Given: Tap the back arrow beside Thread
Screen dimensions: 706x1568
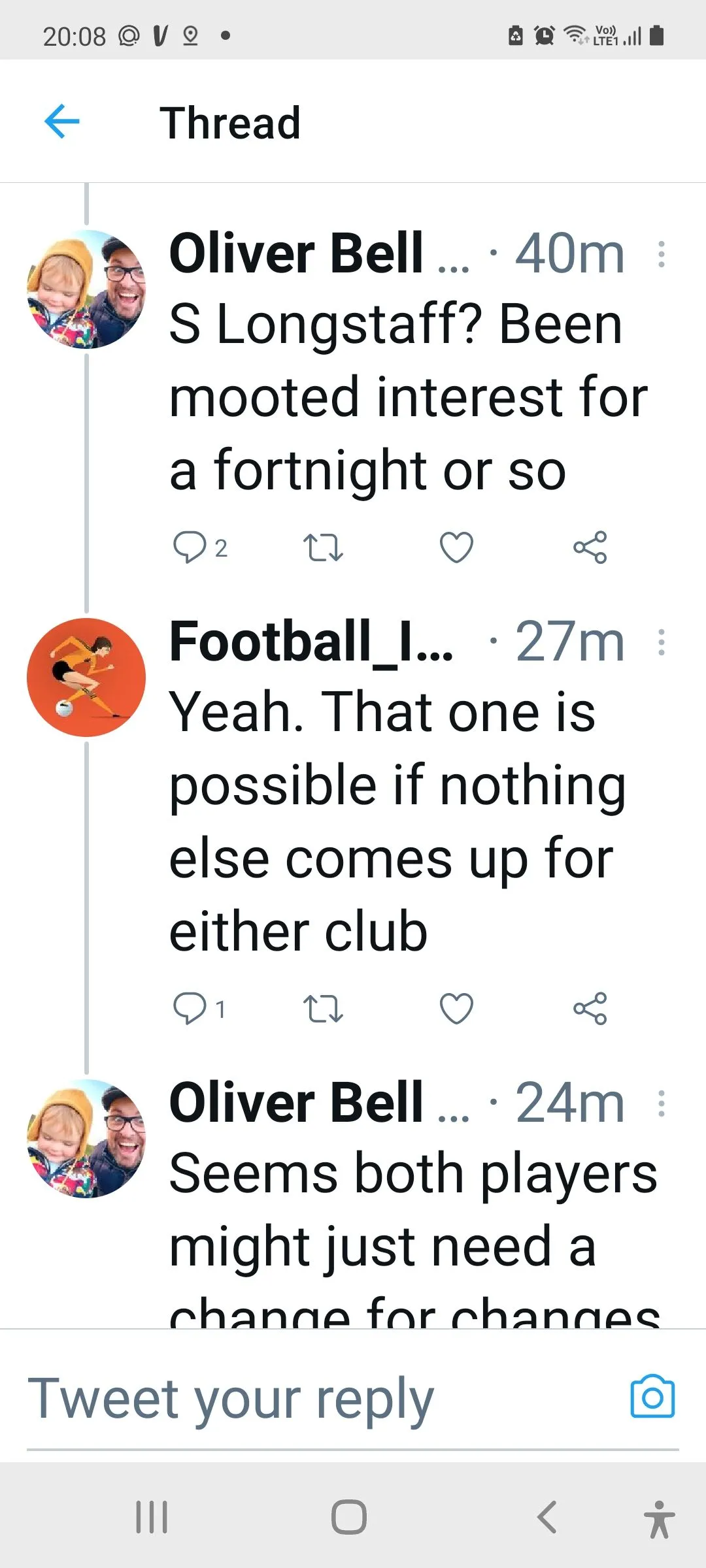Looking at the screenshot, I should [62, 122].
